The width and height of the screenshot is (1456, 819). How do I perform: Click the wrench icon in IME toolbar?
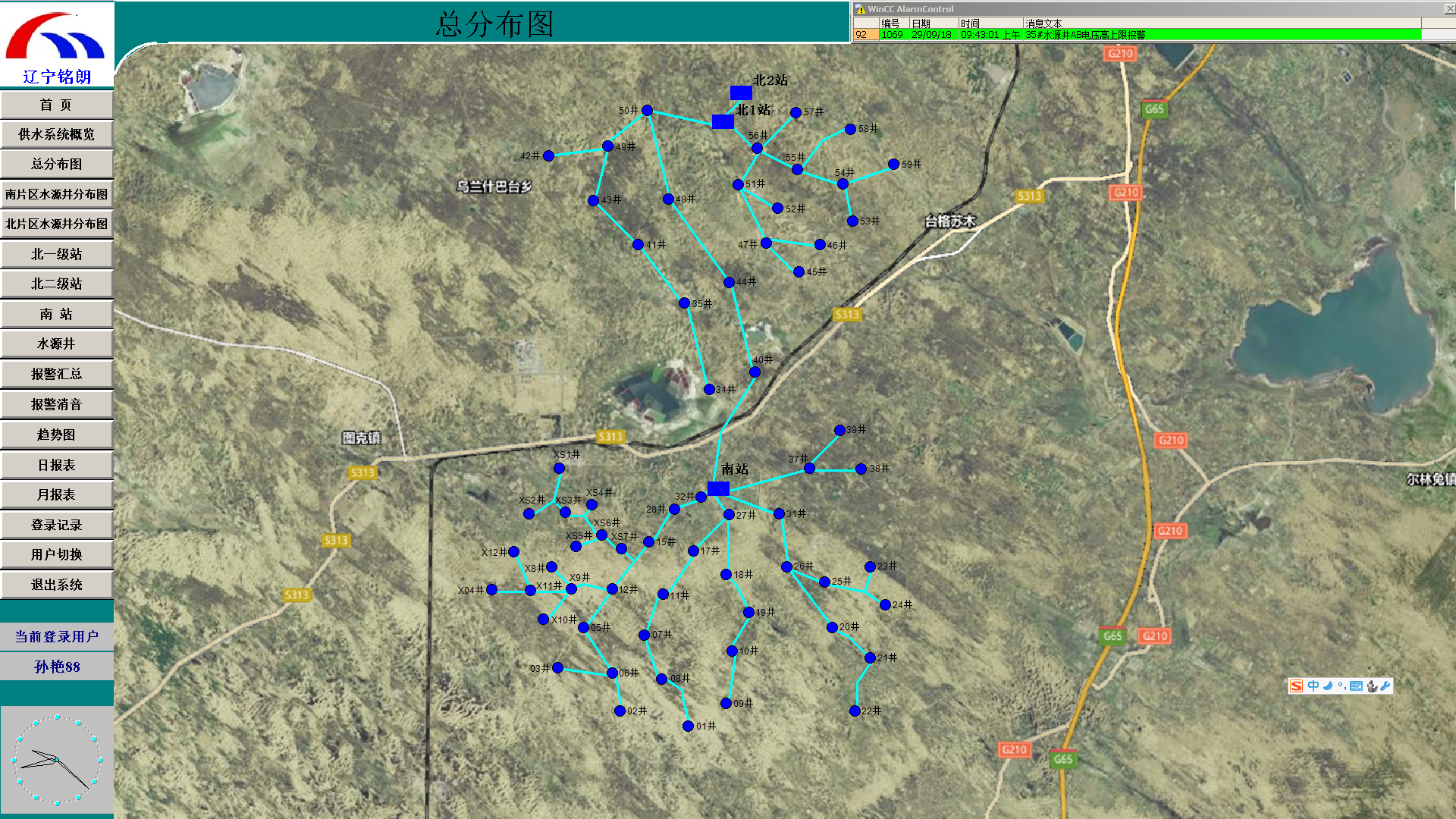click(1385, 686)
